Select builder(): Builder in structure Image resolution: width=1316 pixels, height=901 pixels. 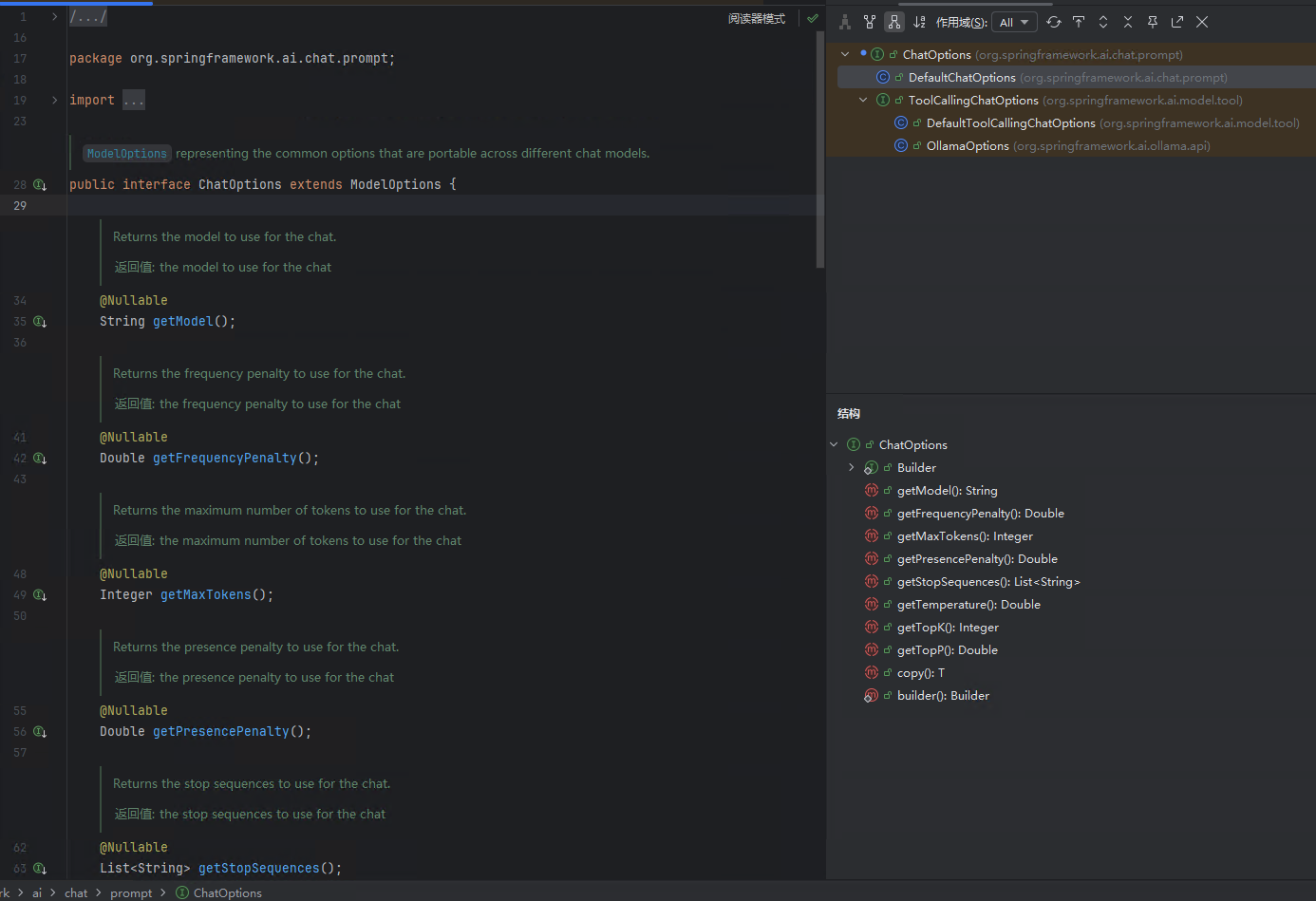click(x=943, y=695)
